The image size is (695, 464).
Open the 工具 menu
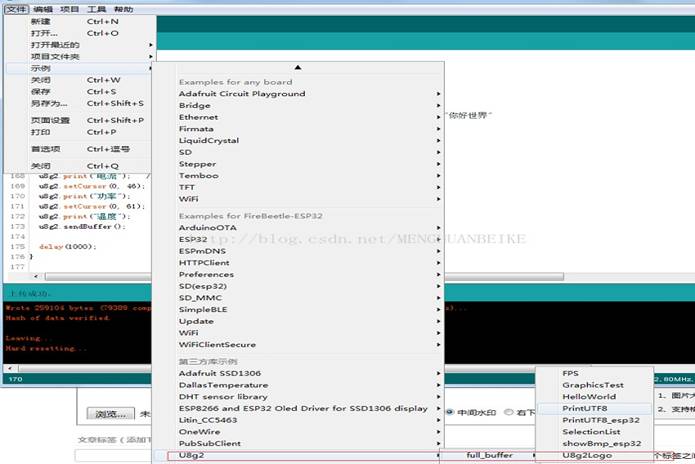(x=96, y=9)
